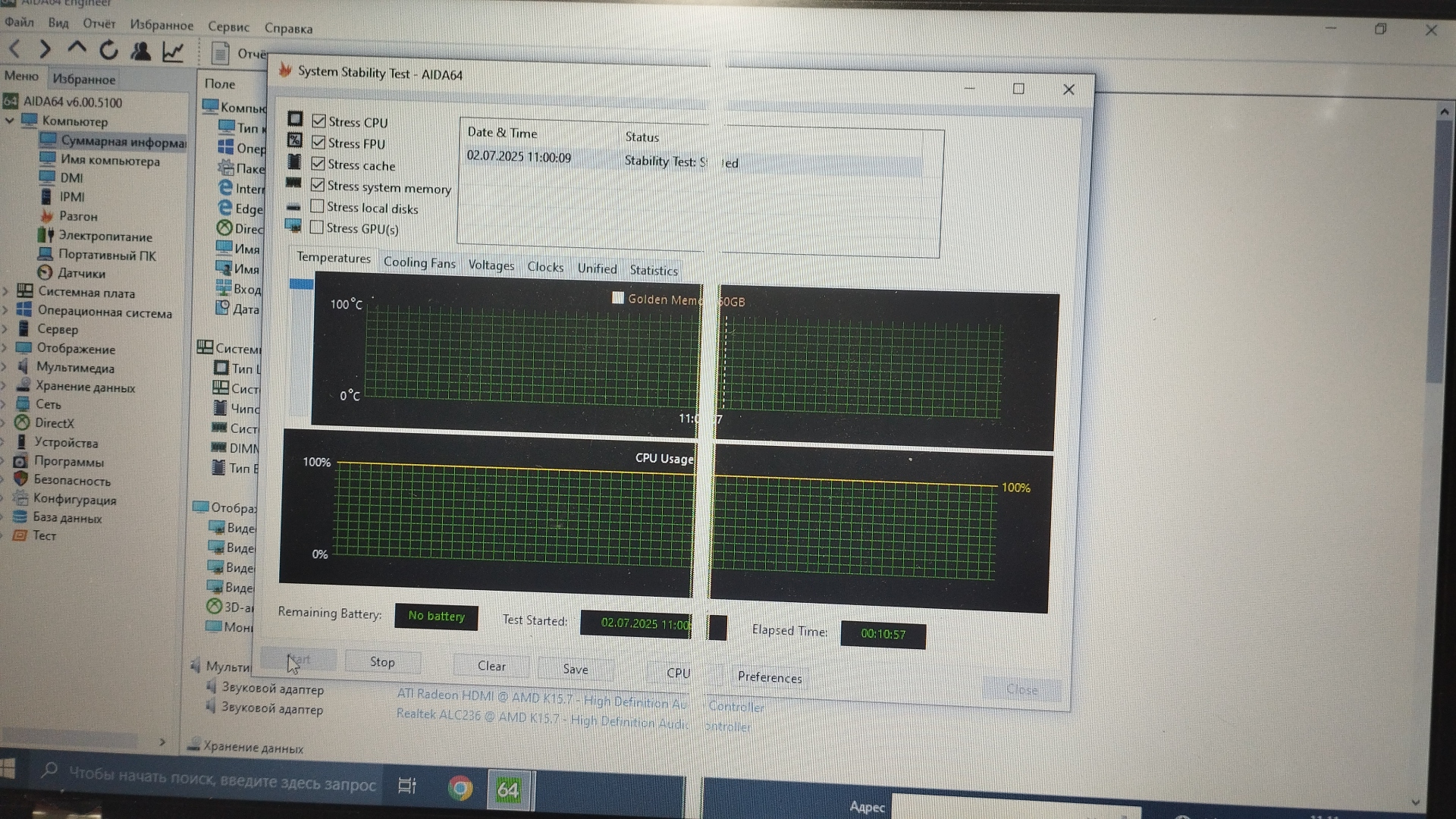
Task: Expand the Системная плата tree node
Action: coord(6,291)
